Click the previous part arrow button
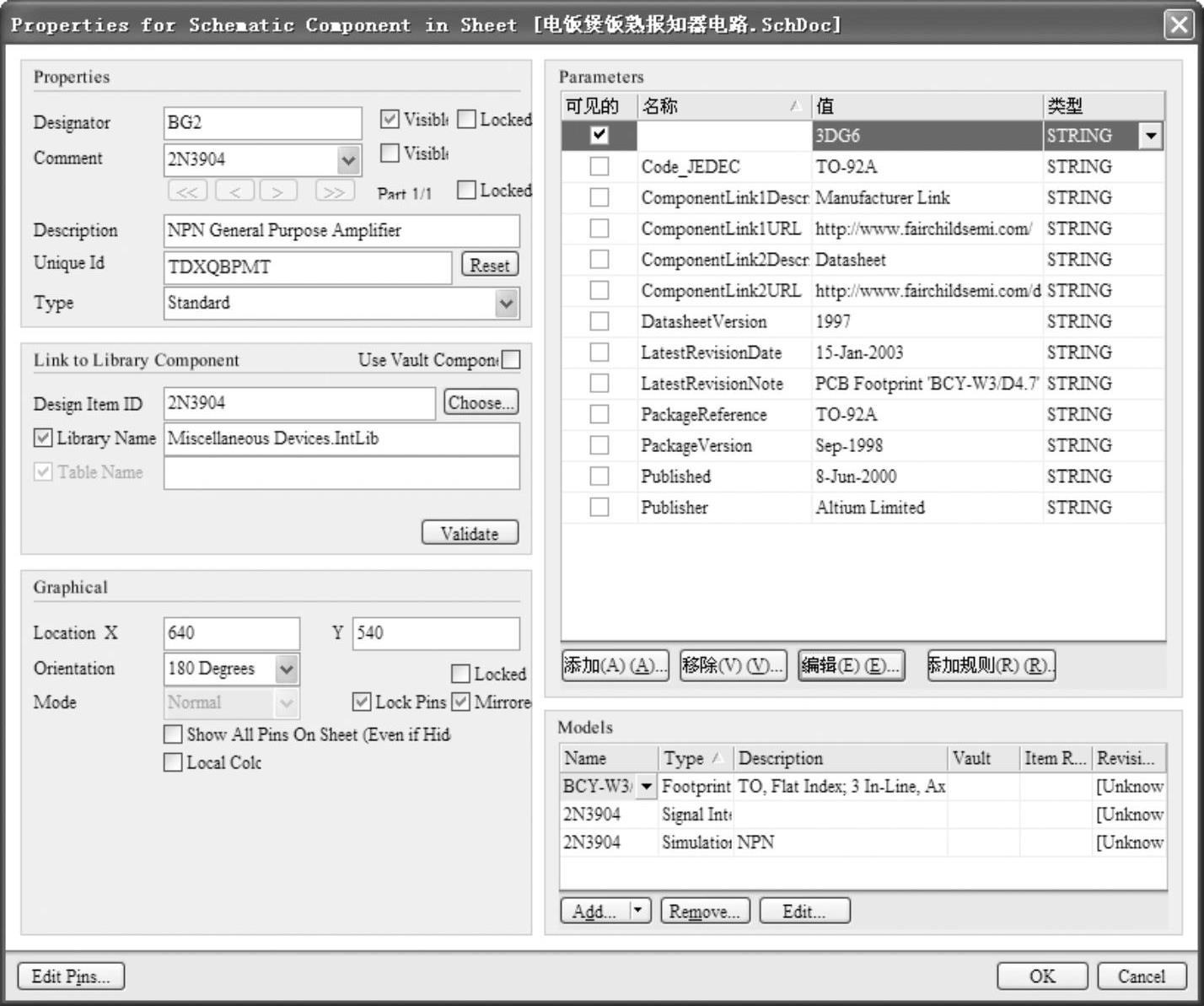The height and width of the screenshot is (1006, 1204). click(x=234, y=191)
